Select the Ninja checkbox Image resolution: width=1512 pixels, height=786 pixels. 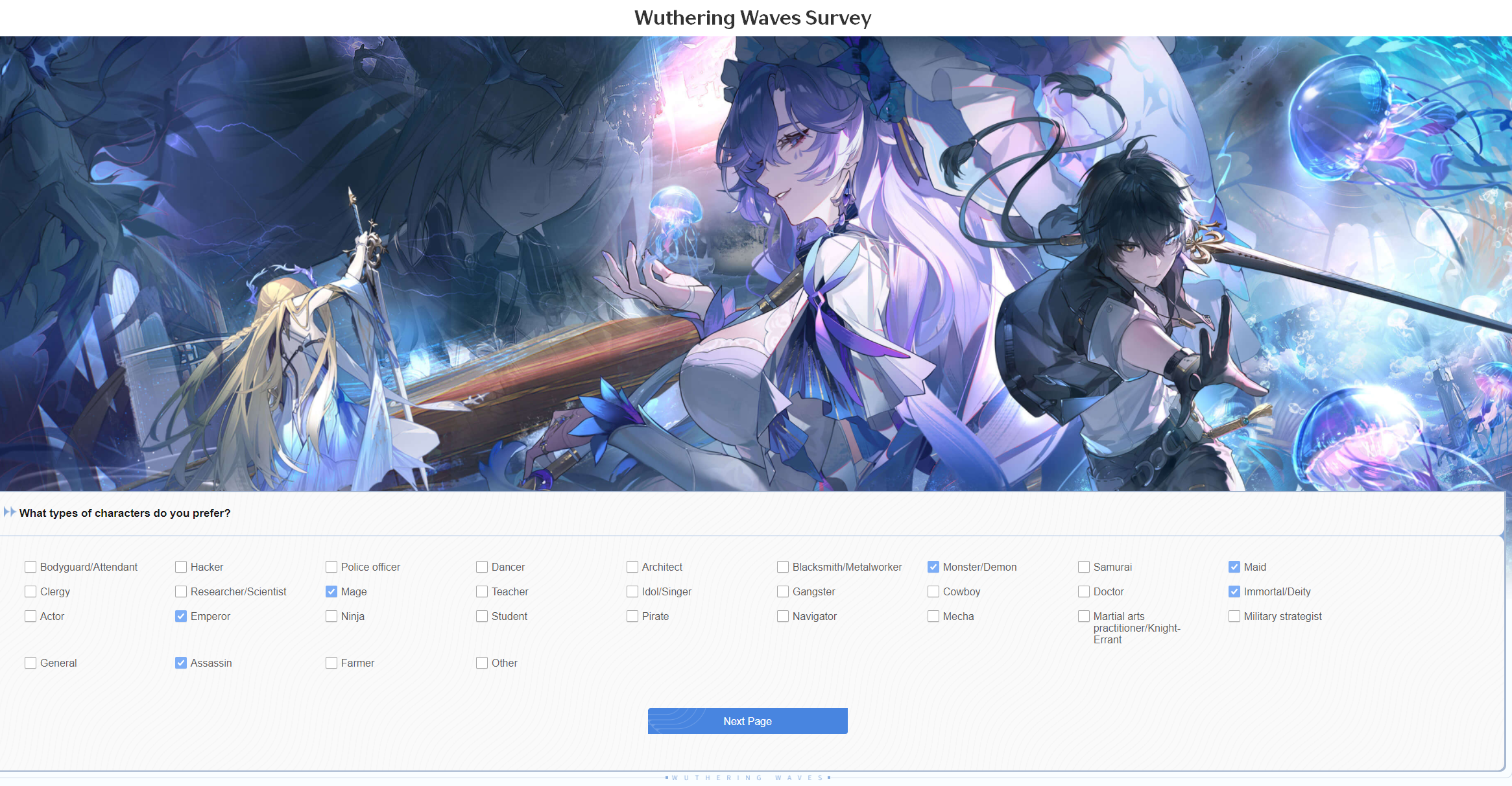coord(331,616)
